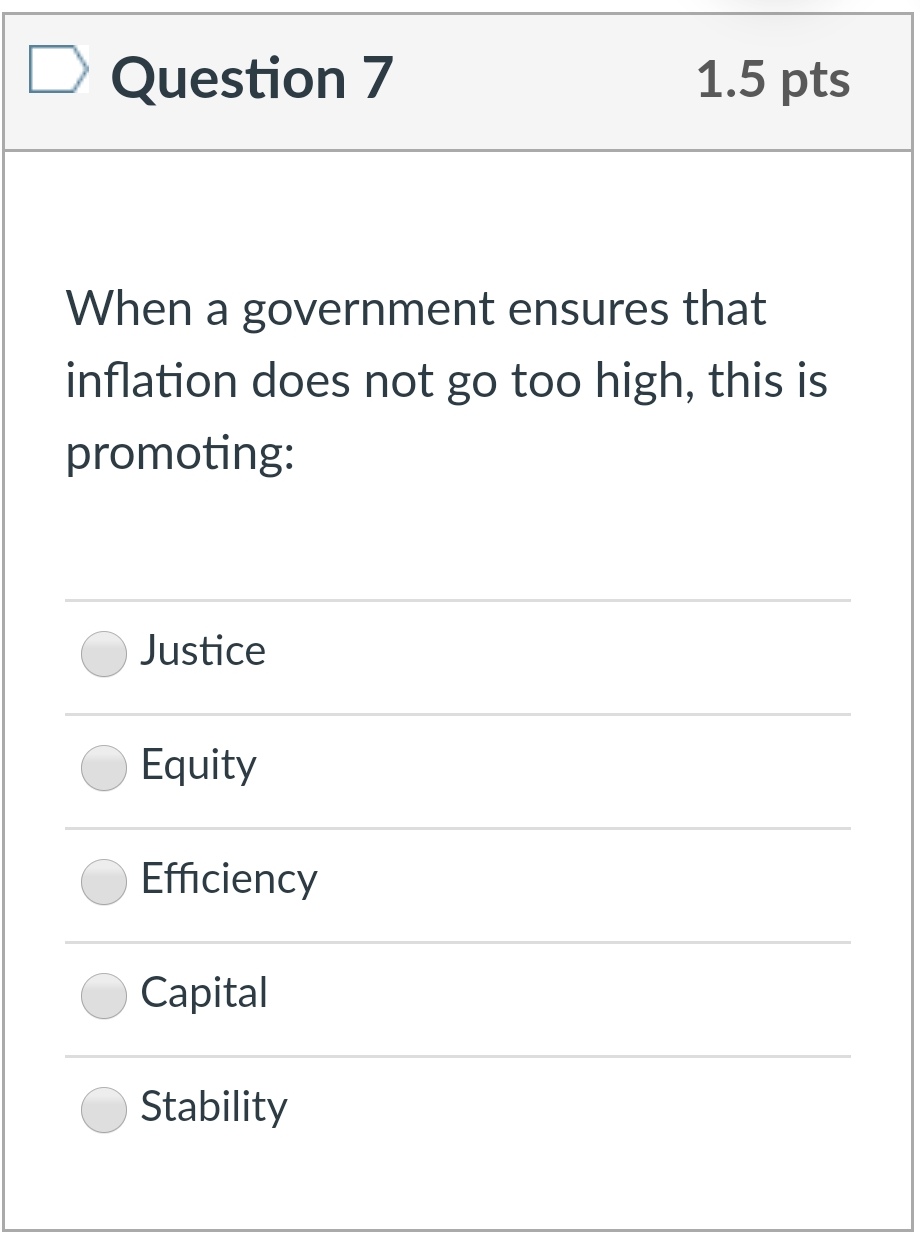Click the bookmark flag icon beside Question 7
920x1234 pixels.
pos(58,70)
